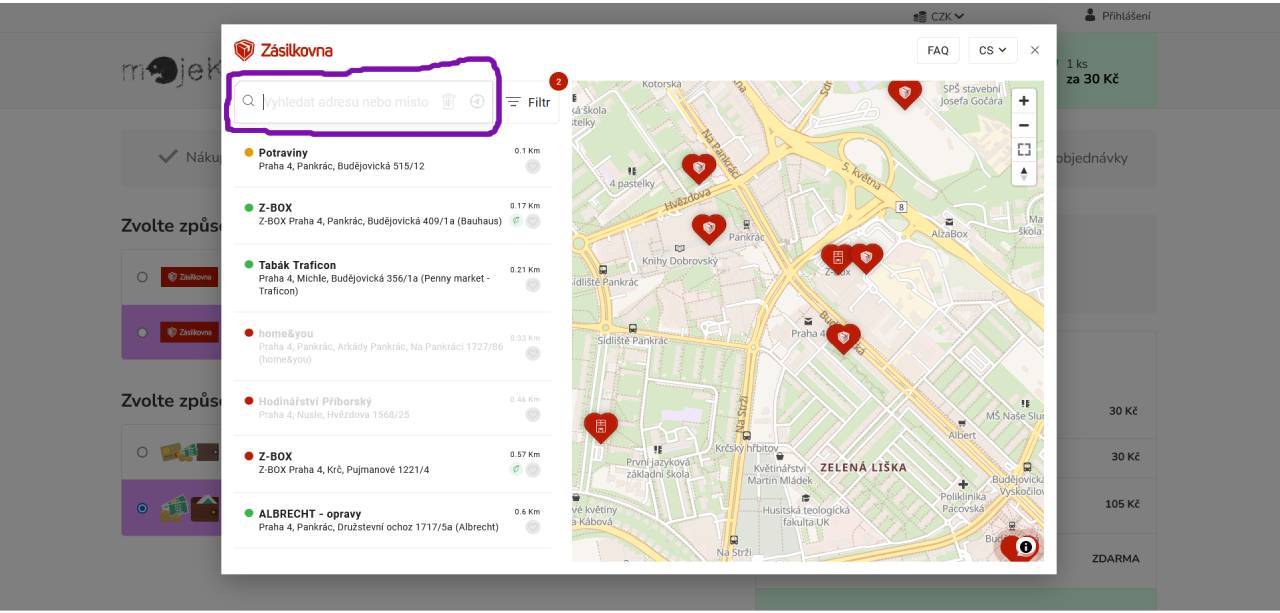The image size is (1280, 613).
Task: Click the Nákup step tab behind widget
Action: point(189,157)
